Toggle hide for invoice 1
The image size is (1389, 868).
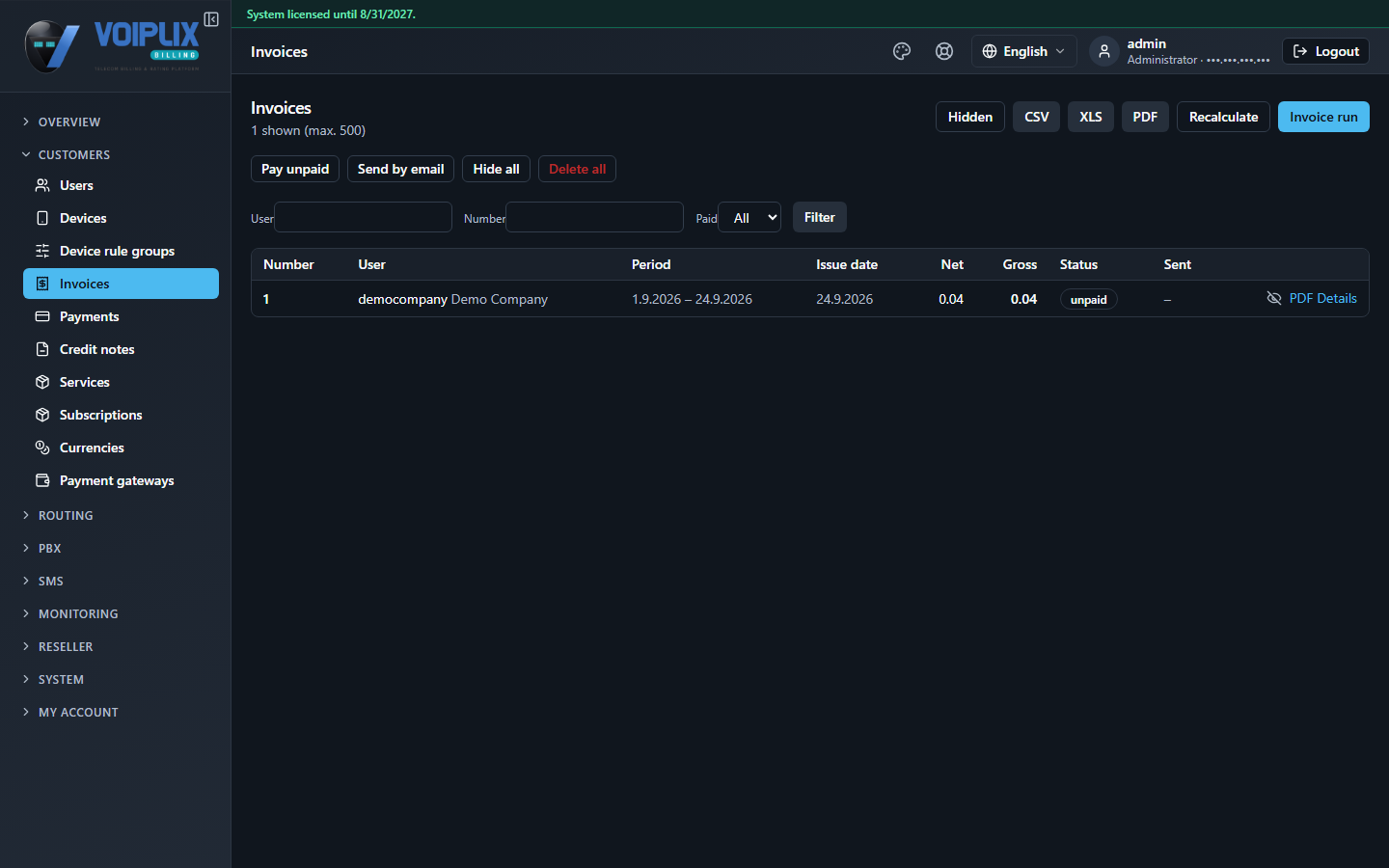pos(1273,298)
